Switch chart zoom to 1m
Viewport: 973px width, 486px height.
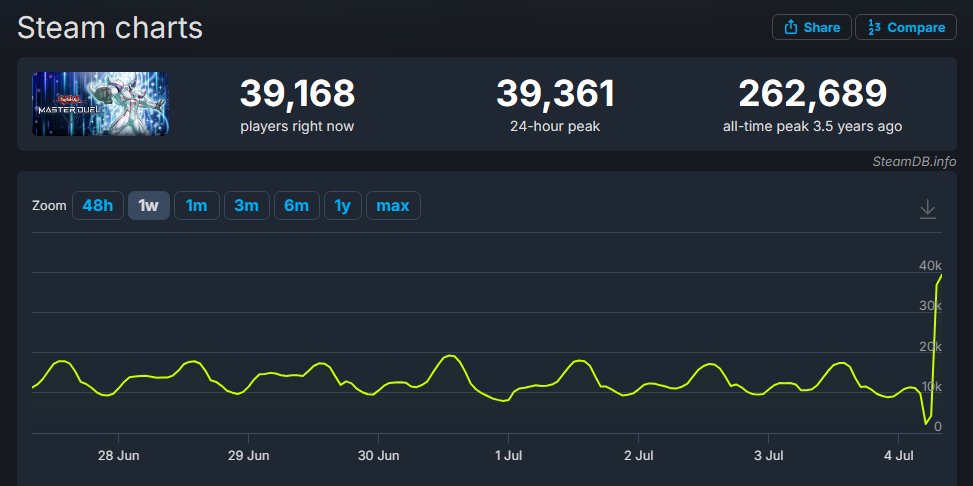[x=197, y=205]
